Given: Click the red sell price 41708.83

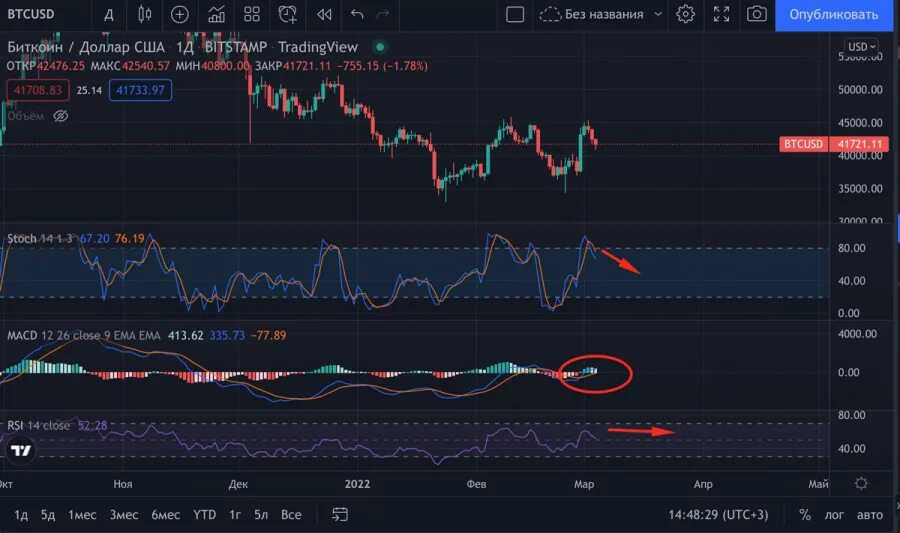Looking at the screenshot, I should [x=38, y=90].
